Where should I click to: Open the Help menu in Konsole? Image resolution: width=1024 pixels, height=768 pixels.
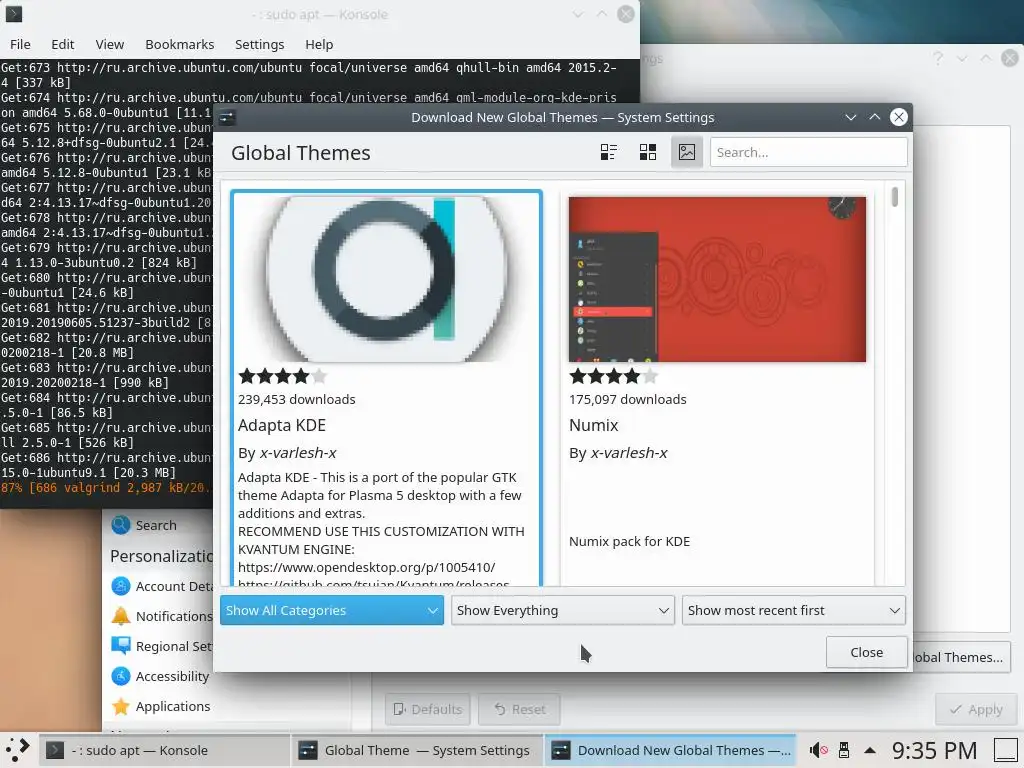pos(319,44)
